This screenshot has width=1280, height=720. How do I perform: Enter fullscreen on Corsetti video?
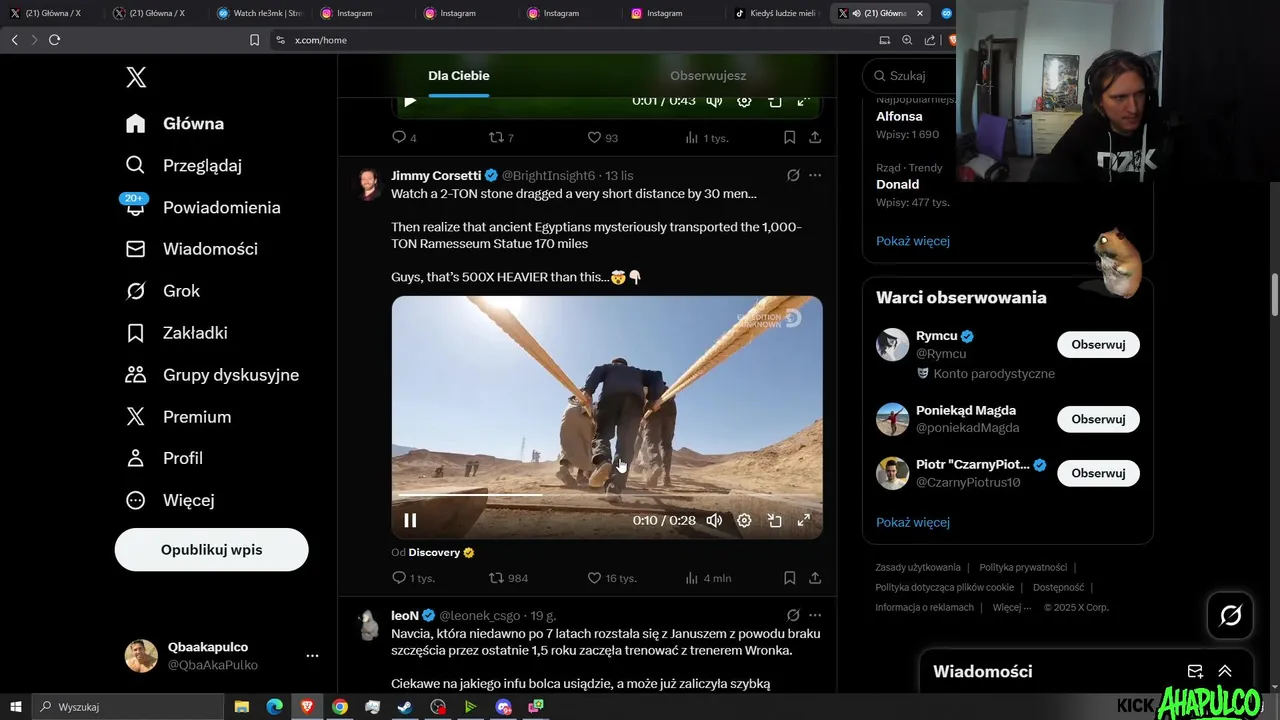click(803, 520)
